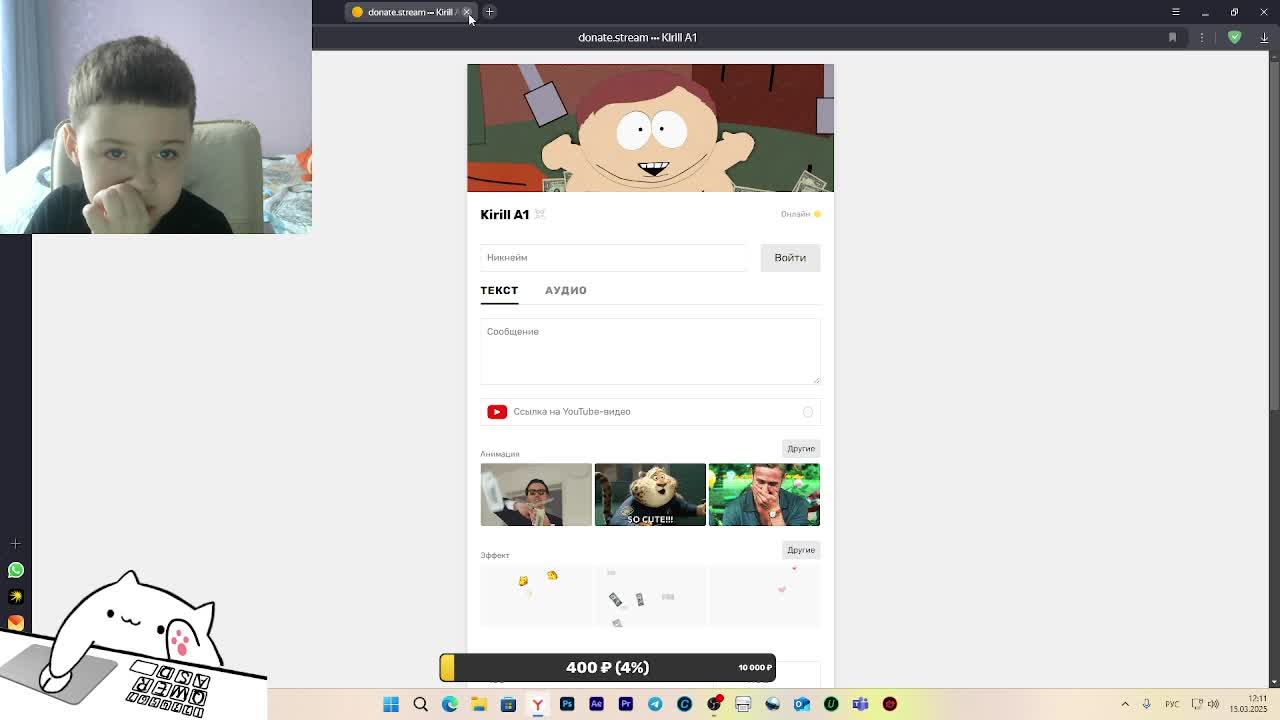Image resolution: width=1280 pixels, height=720 pixels.
Task: Open network and volume tray icons
Action: click(1207, 704)
